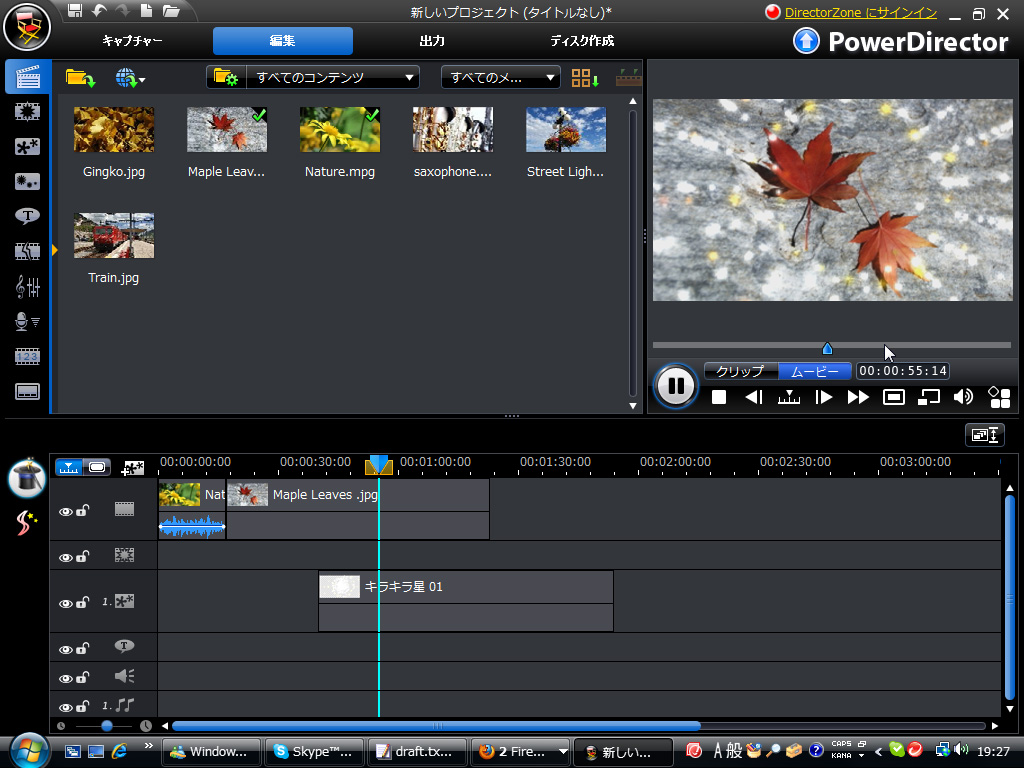
Task: Switch to the クリップ preview mode
Action: pyautogui.click(x=739, y=370)
